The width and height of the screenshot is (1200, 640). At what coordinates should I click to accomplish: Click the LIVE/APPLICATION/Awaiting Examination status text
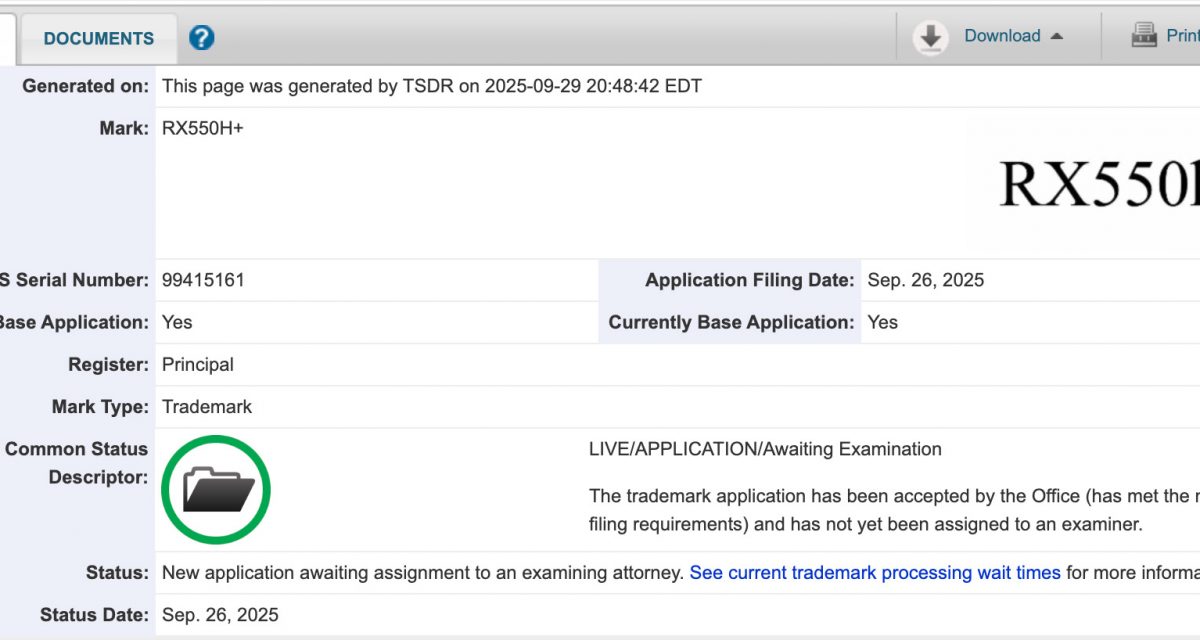pos(765,449)
